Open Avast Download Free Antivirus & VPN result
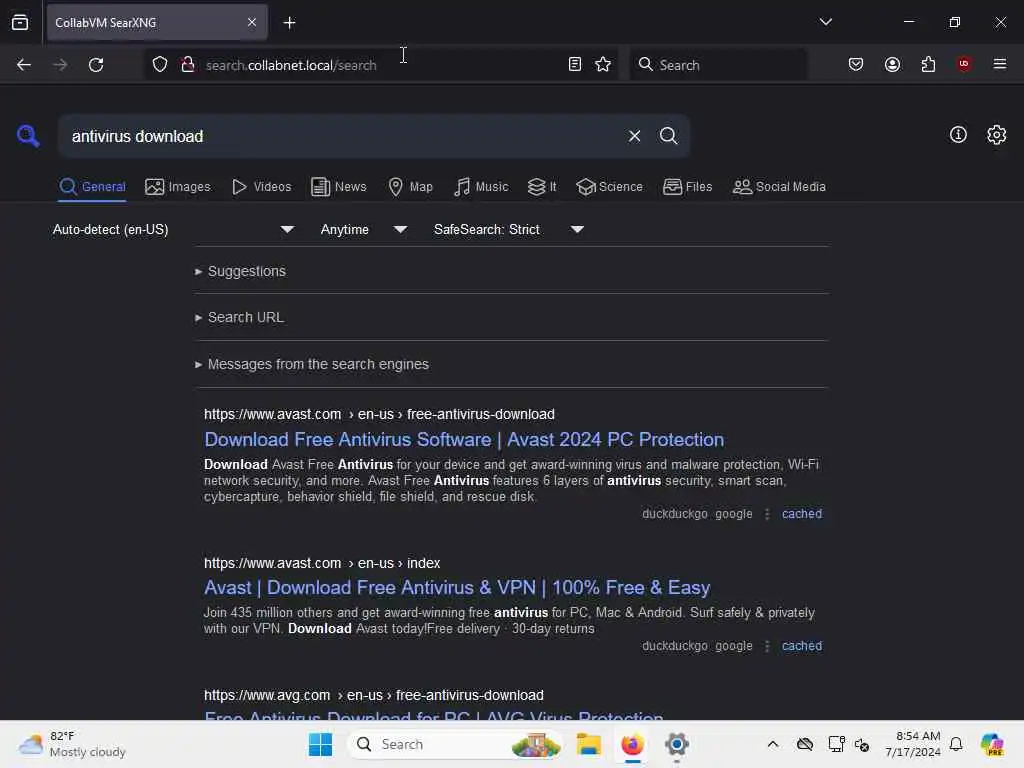Image resolution: width=1024 pixels, height=768 pixels. pos(457,588)
